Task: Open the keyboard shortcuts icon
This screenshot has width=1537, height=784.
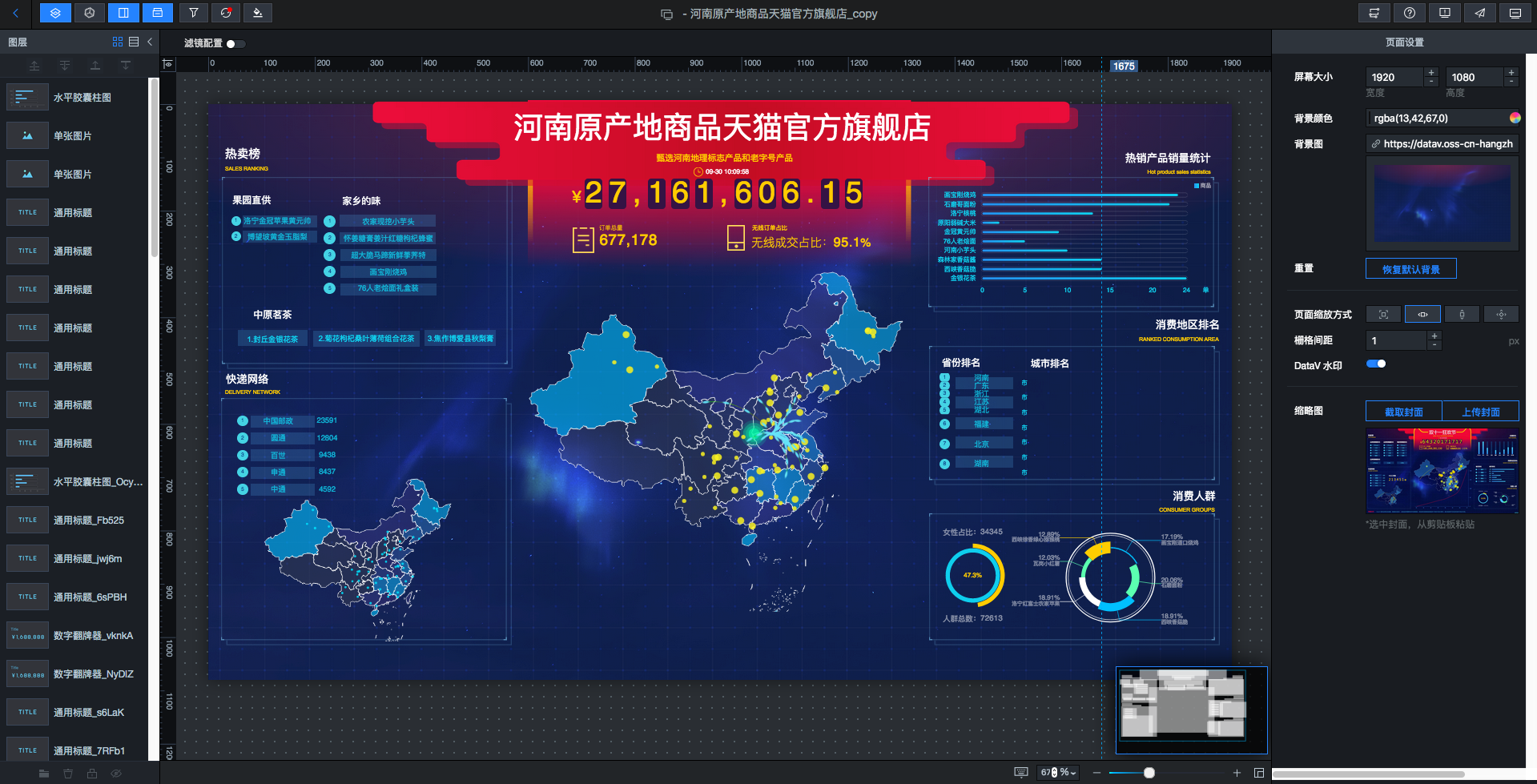Action: pos(1021,773)
